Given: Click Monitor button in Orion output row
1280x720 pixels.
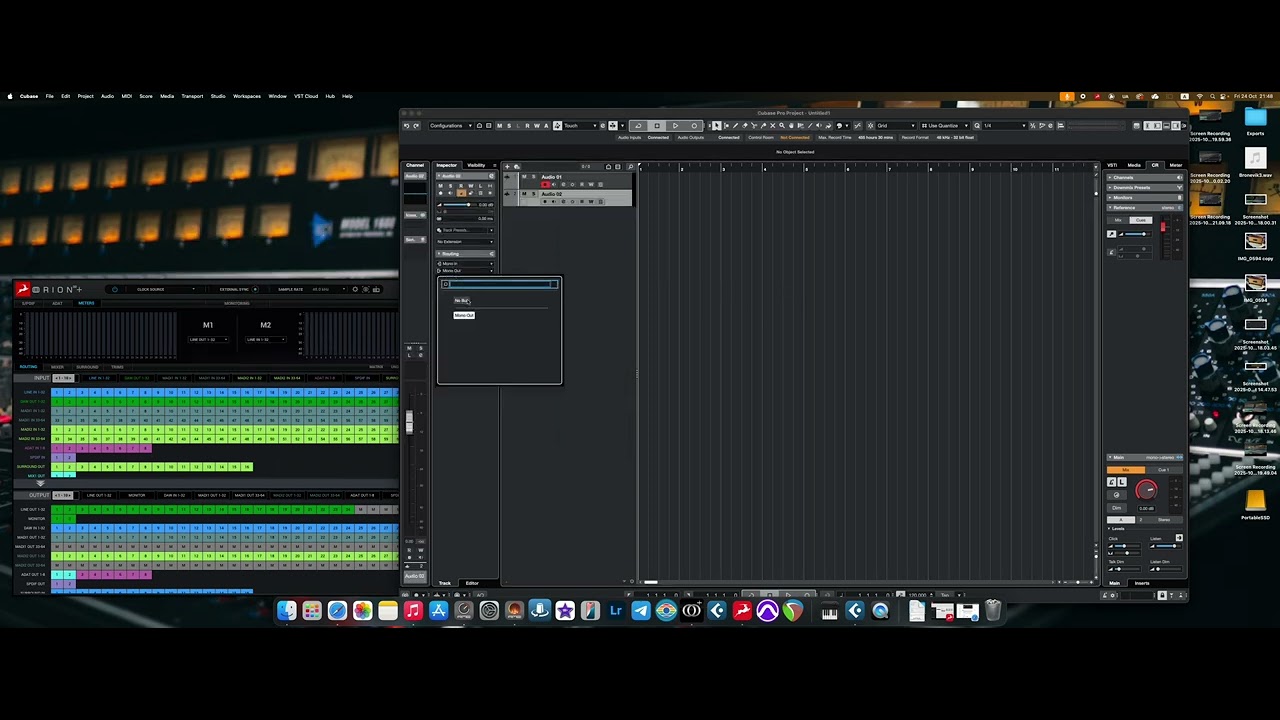Looking at the screenshot, I should (136, 495).
